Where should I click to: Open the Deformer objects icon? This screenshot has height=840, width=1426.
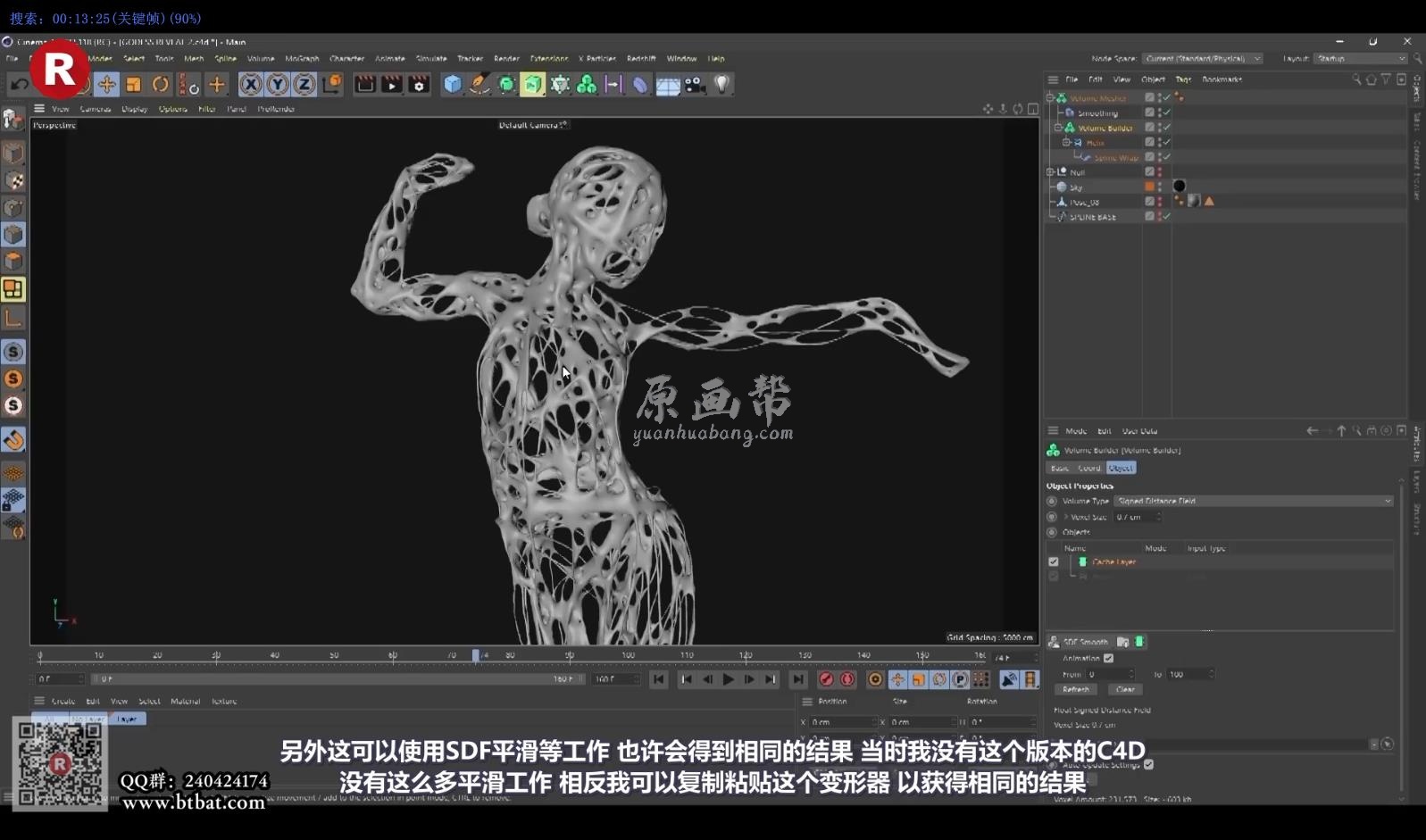640,84
